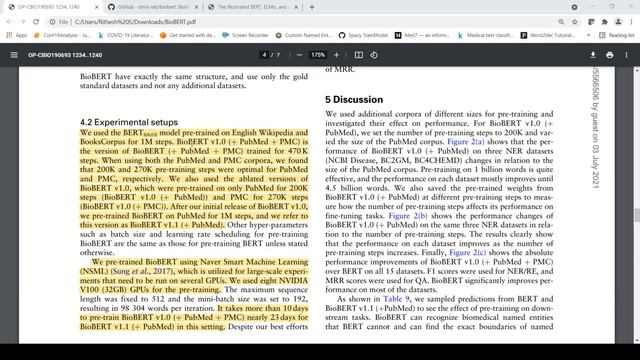This screenshot has height=360, width=640.
Task: Open PDF viewer more actions menu
Action: 626,55
